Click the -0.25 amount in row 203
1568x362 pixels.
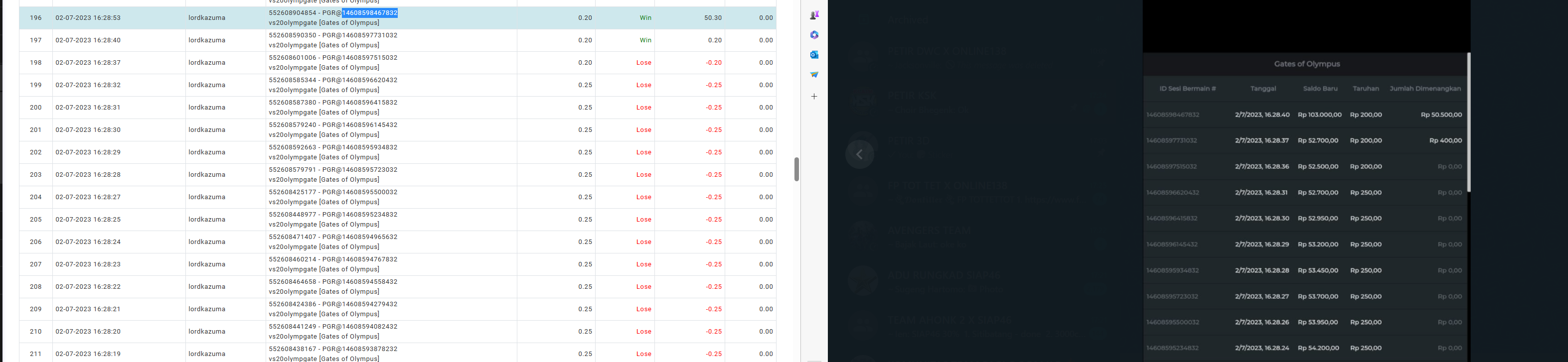point(714,175)
